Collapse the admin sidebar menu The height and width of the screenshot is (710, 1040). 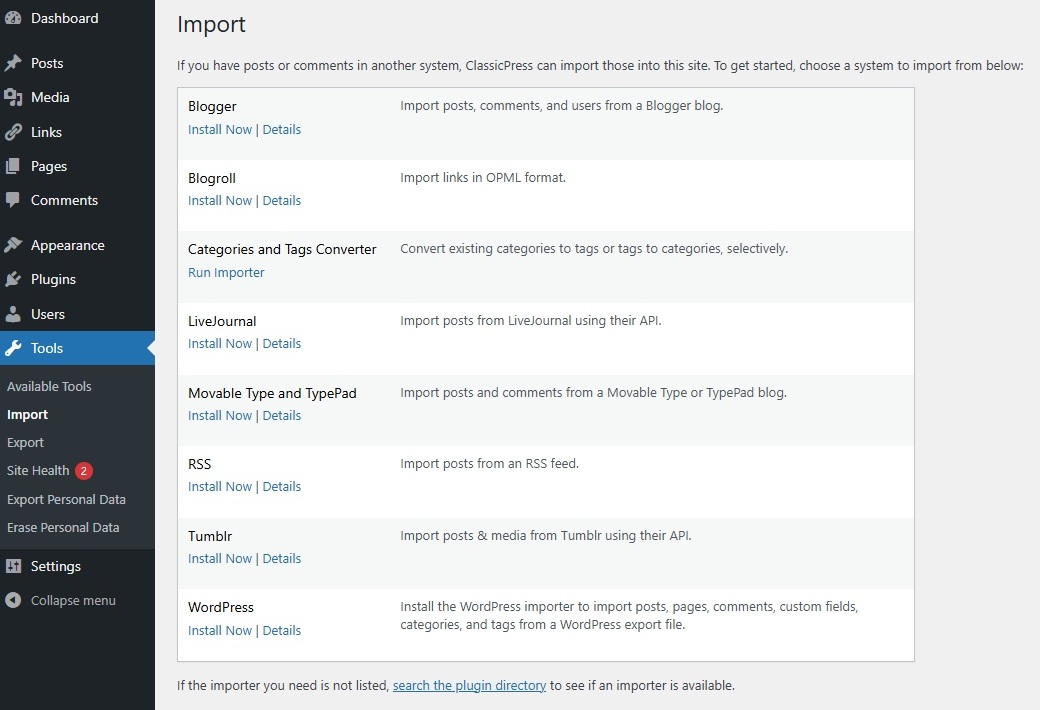point(73,600)
